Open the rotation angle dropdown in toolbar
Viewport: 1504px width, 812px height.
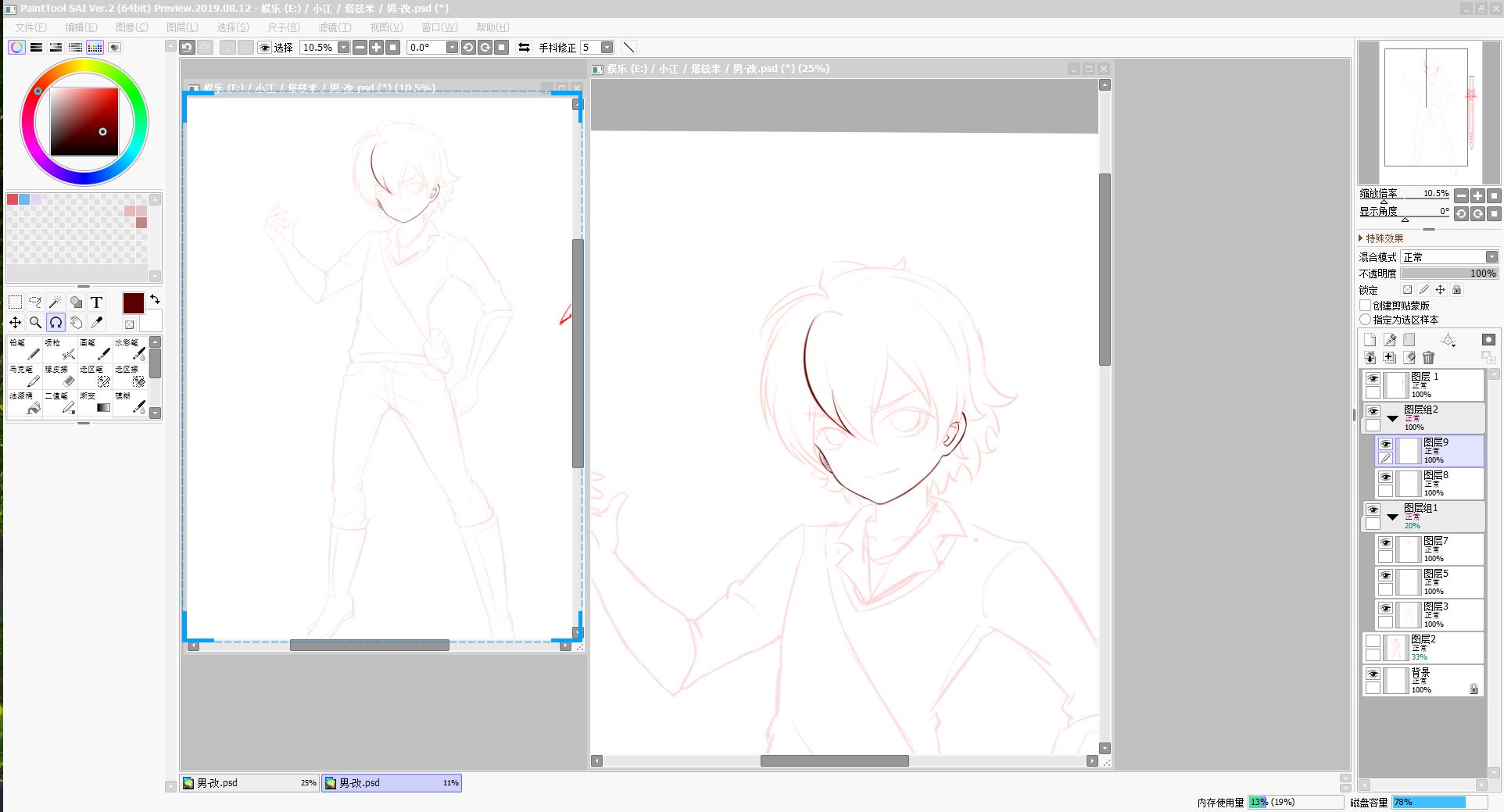tap(452, 47)
